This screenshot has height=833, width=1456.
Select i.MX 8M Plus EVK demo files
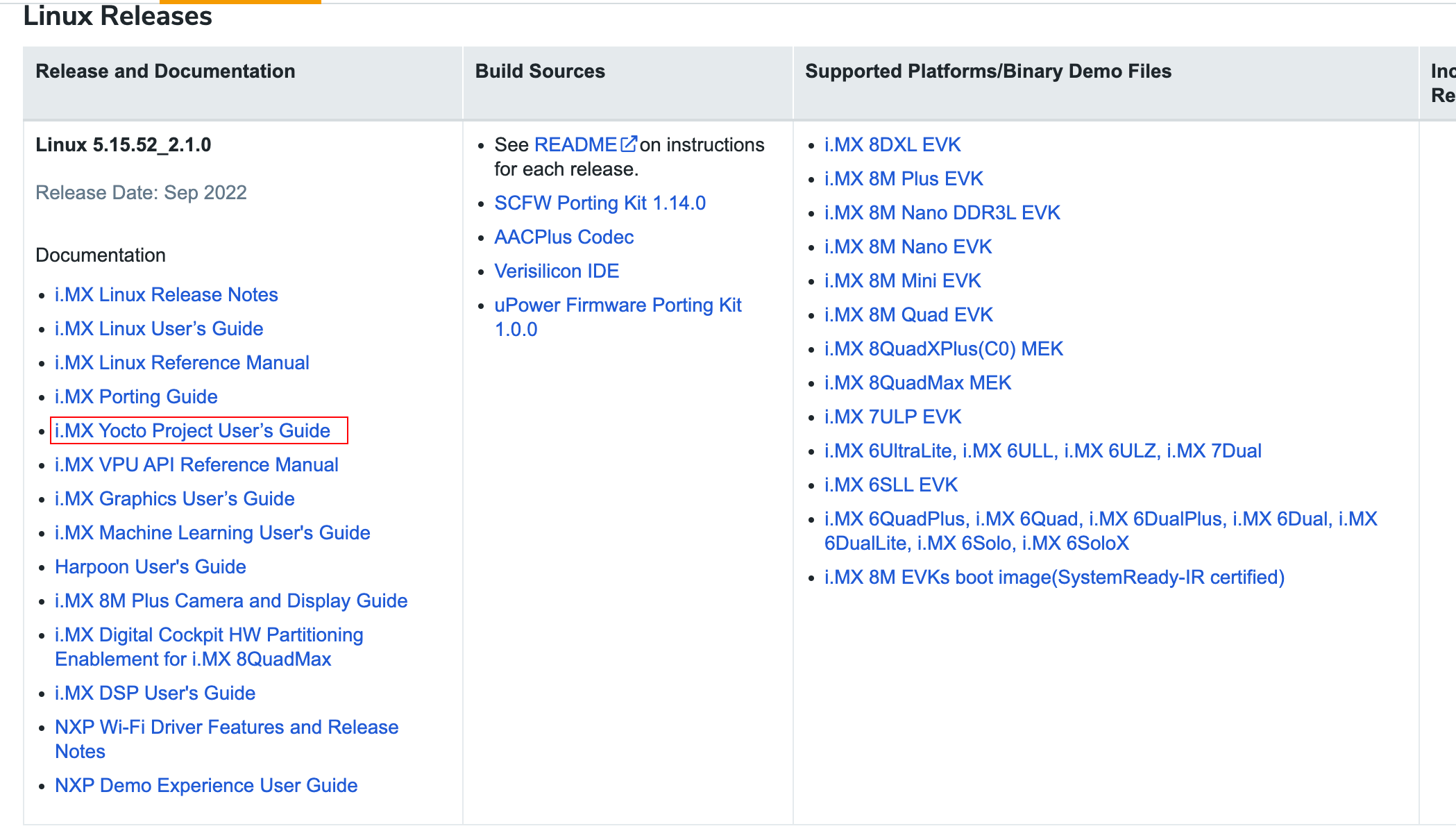click(x=904, y=178)
